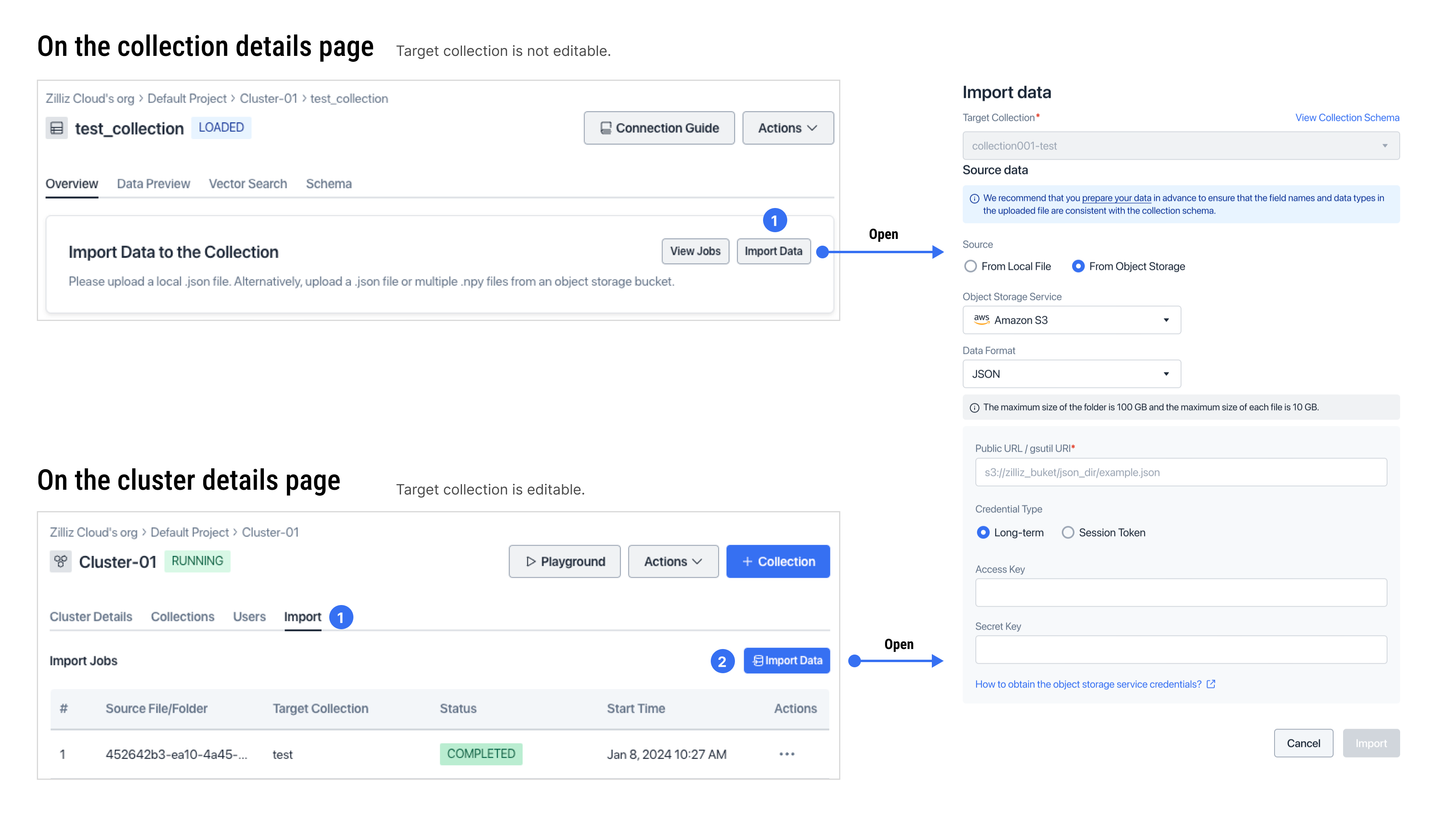This screenshot has width=1456, height=819.
Task: Open the Vector Search tab
Action: point(248,184)
